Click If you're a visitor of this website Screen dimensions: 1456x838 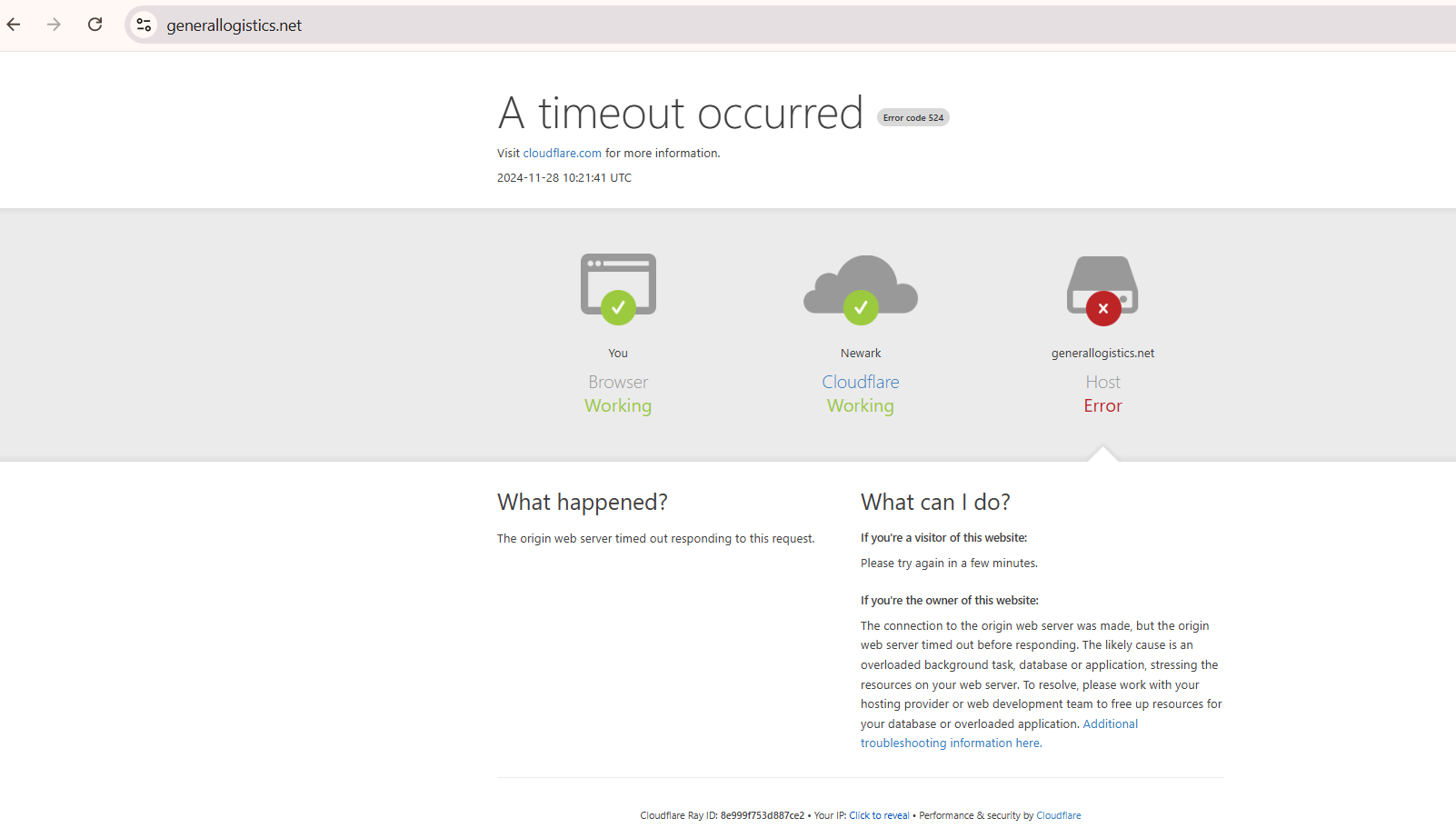click(943, 538)
